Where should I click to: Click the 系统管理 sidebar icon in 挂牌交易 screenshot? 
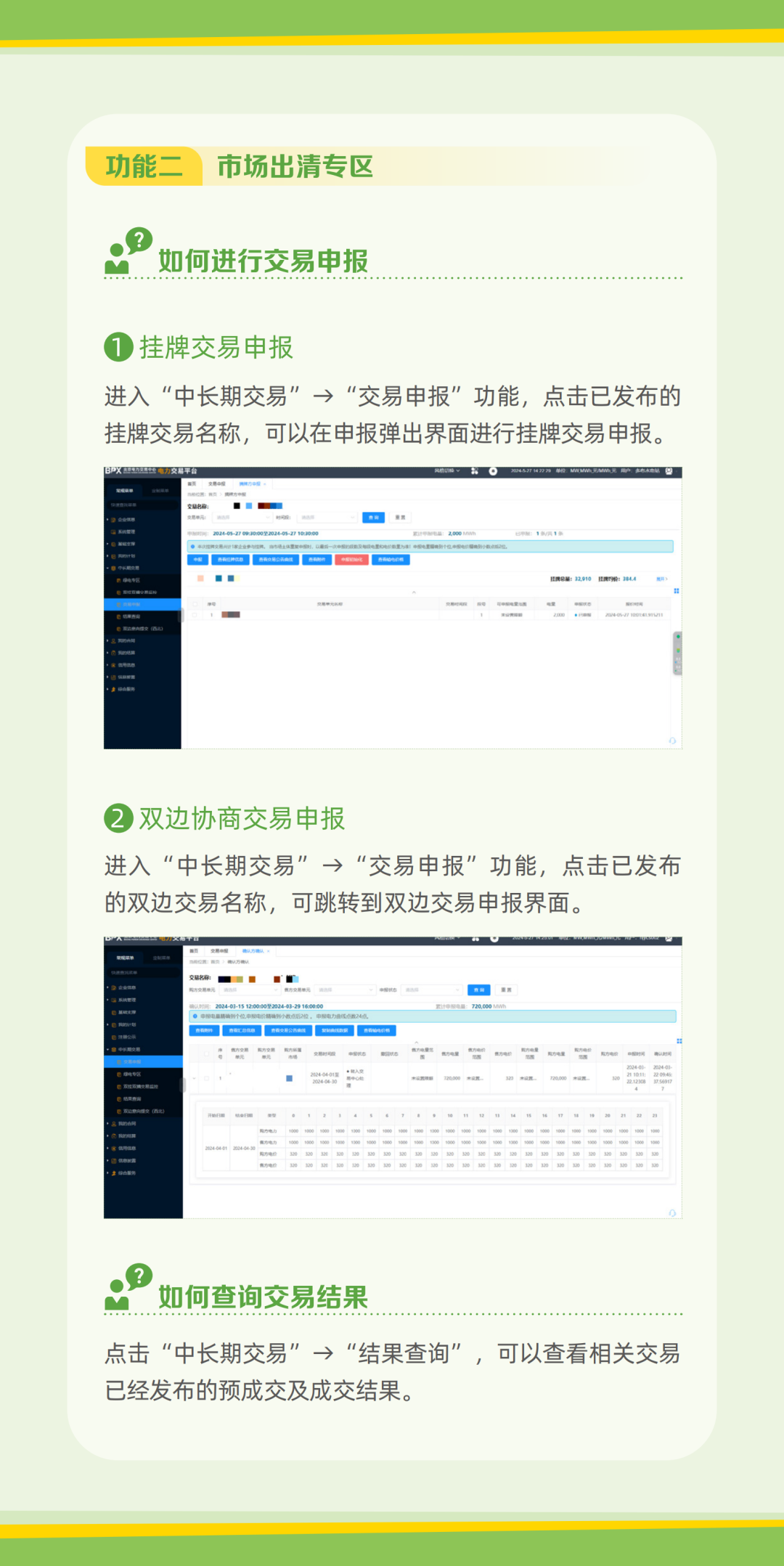pos(113,531)
